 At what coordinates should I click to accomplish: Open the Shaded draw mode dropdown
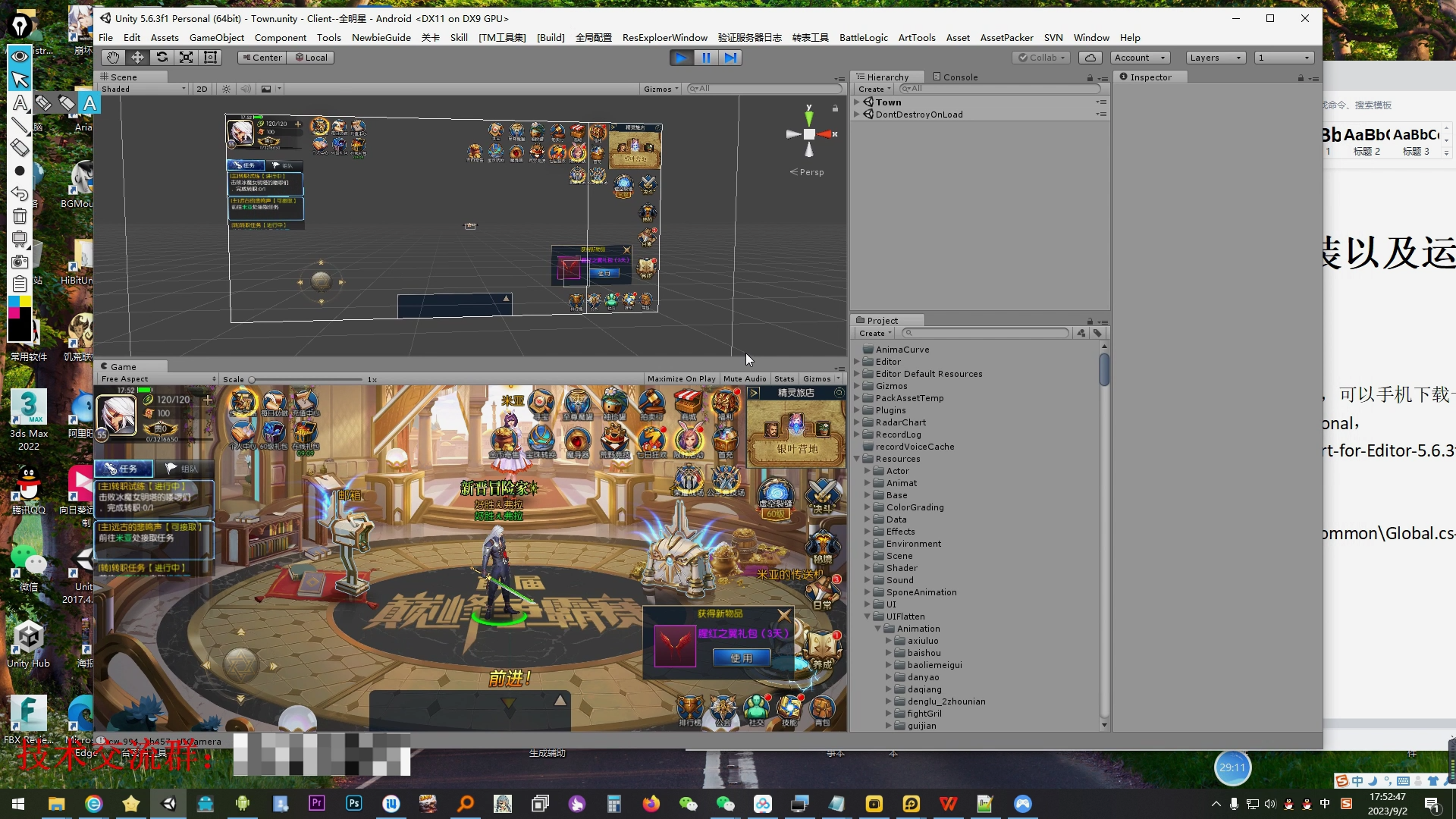[144, 89]
